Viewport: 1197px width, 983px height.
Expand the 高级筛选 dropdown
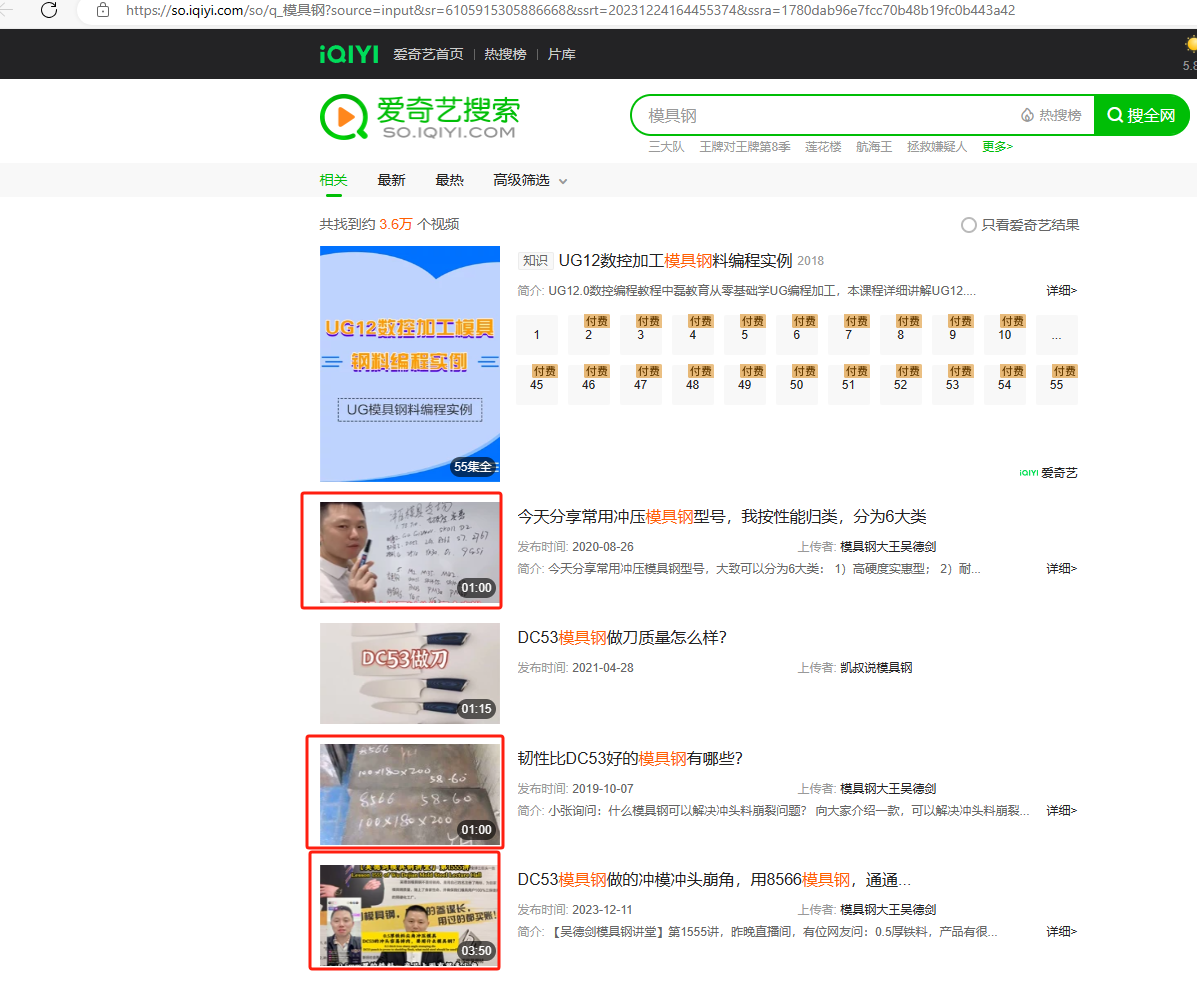(x=530, y=180)
